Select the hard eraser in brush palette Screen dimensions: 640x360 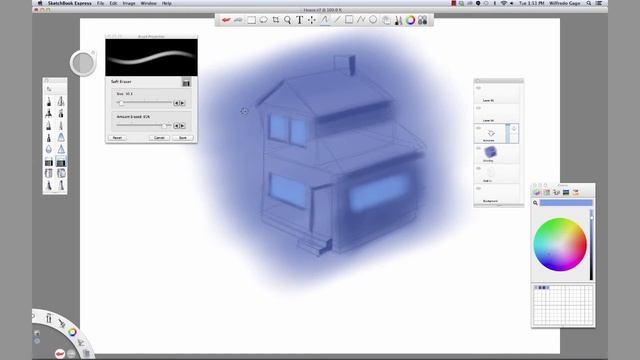pos(49,162)
